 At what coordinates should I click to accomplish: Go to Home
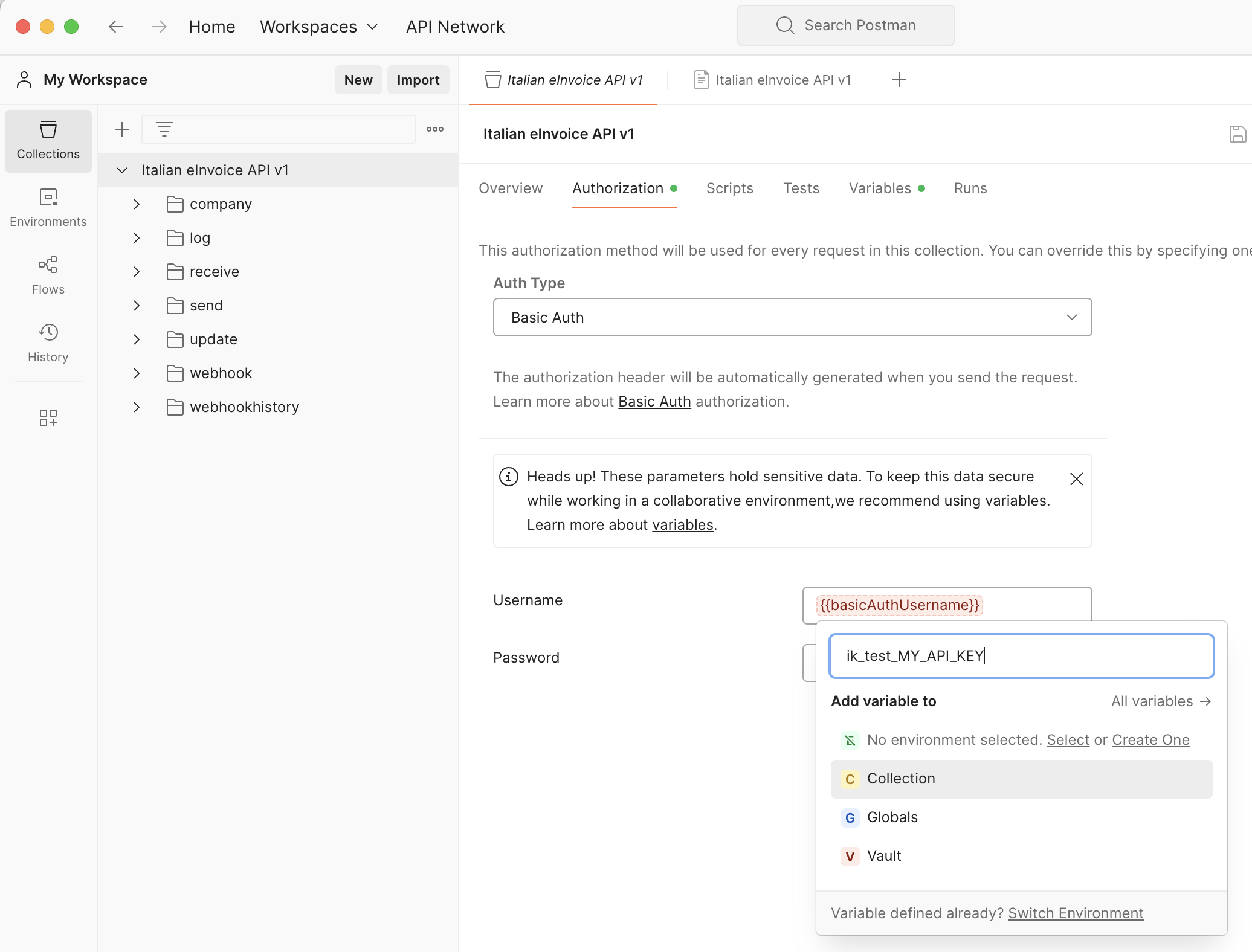click(211, 27)
